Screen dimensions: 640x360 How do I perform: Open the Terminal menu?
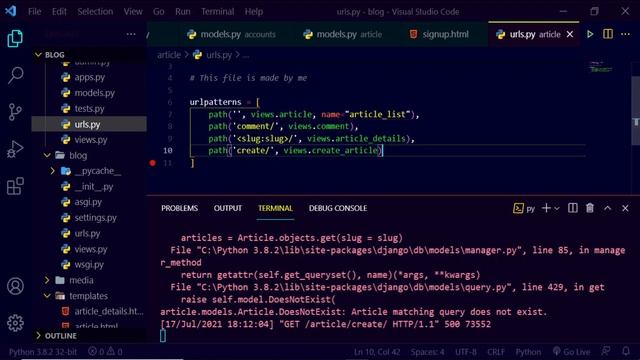tap(217, 11)
